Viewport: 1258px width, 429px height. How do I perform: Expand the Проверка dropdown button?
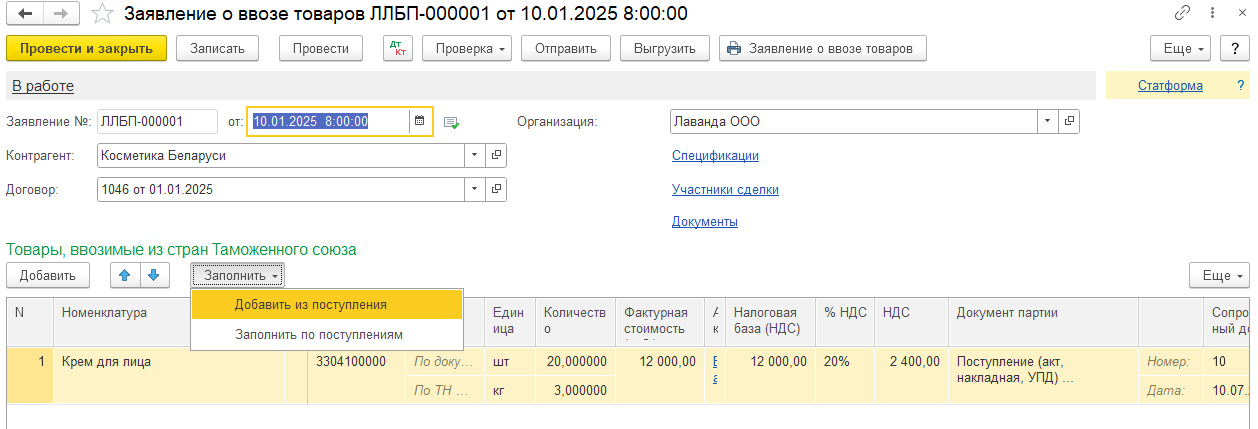pyautogui.click(x=467, y=48)
